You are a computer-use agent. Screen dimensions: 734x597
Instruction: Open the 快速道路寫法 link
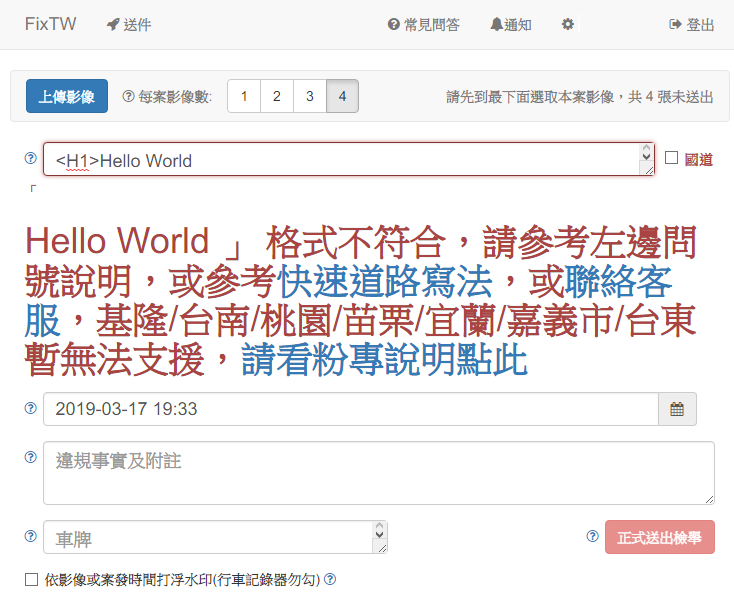[x=384, y=281]
